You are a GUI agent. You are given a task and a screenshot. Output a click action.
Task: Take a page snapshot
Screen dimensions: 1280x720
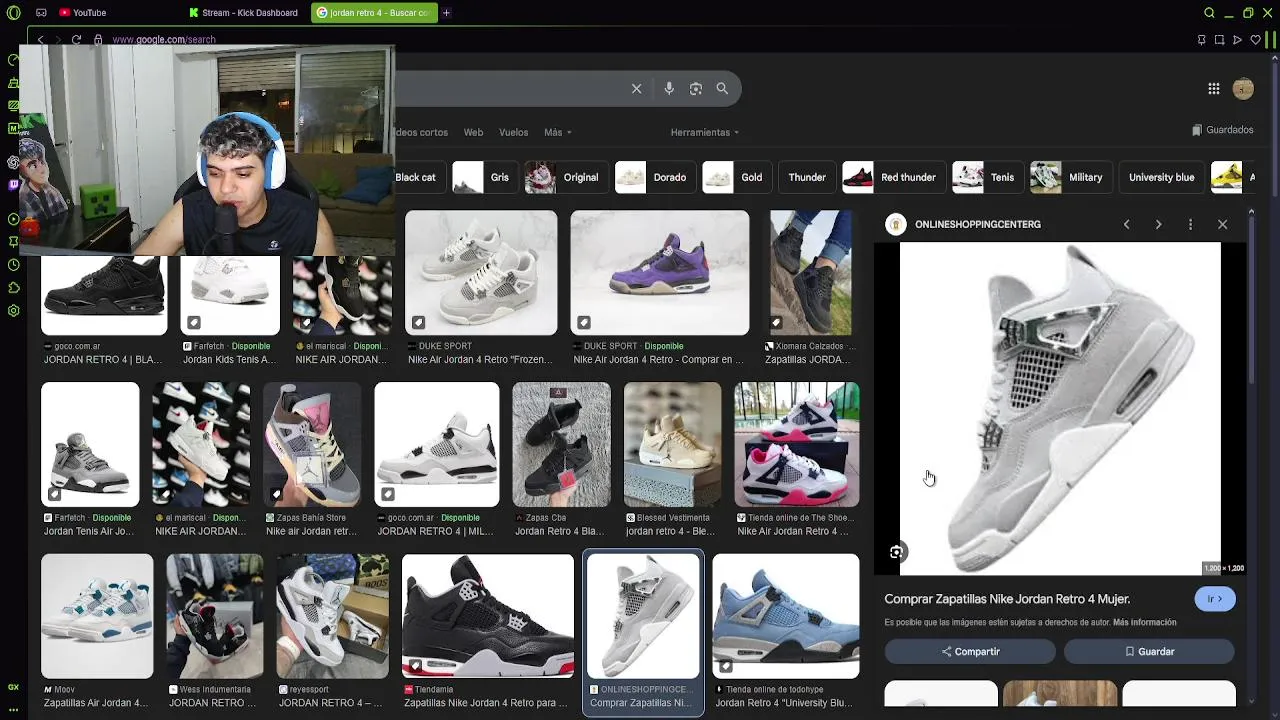[1219, 40]
